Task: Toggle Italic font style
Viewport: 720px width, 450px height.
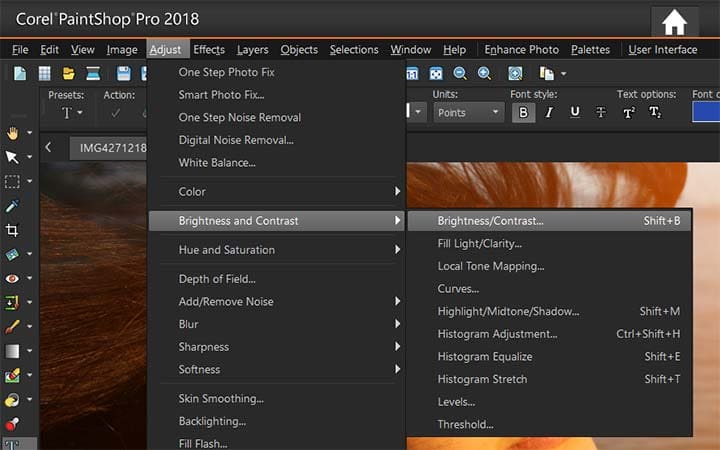Action: coord(549,112)
